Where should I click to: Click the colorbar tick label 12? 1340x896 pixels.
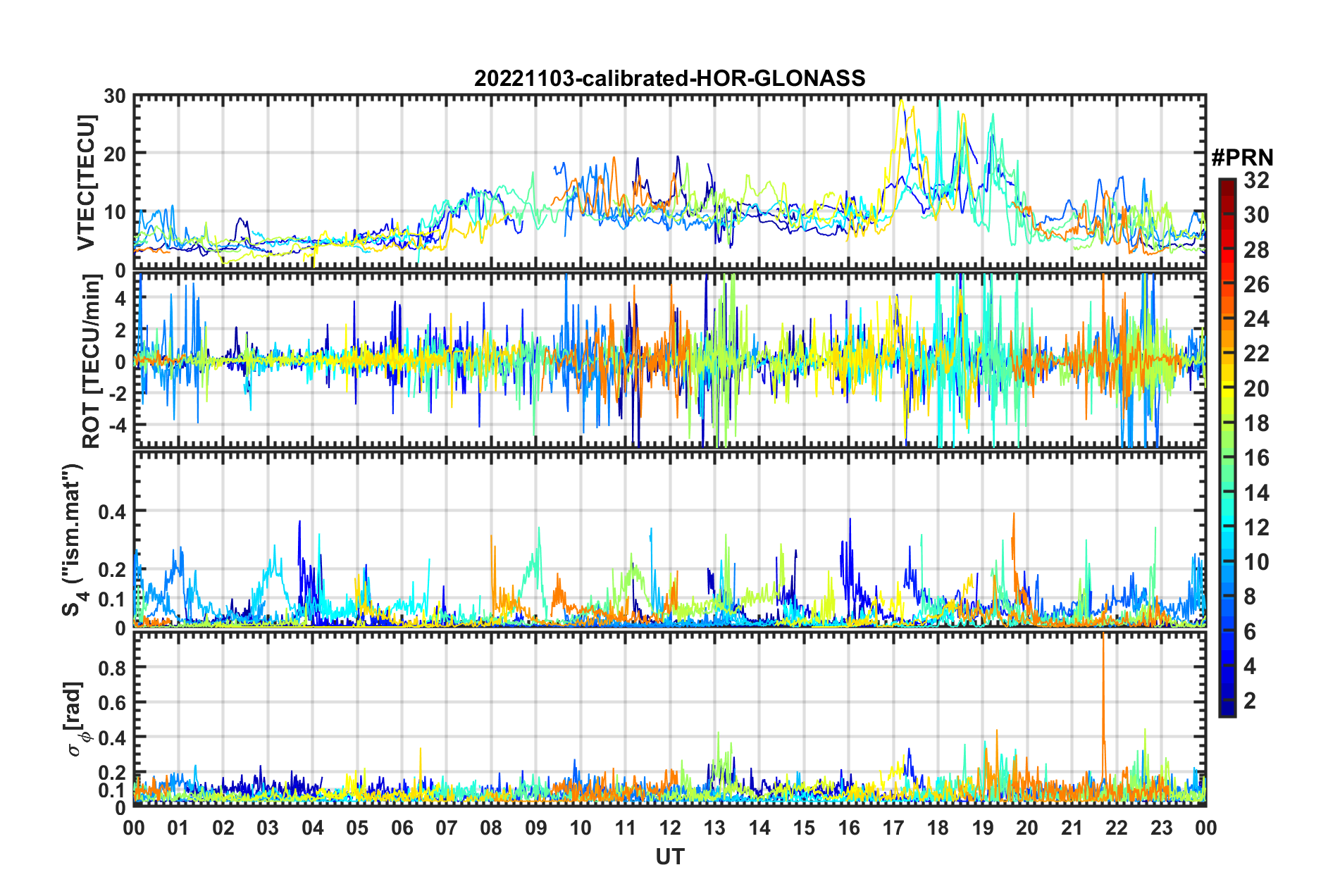[1256, 528]
